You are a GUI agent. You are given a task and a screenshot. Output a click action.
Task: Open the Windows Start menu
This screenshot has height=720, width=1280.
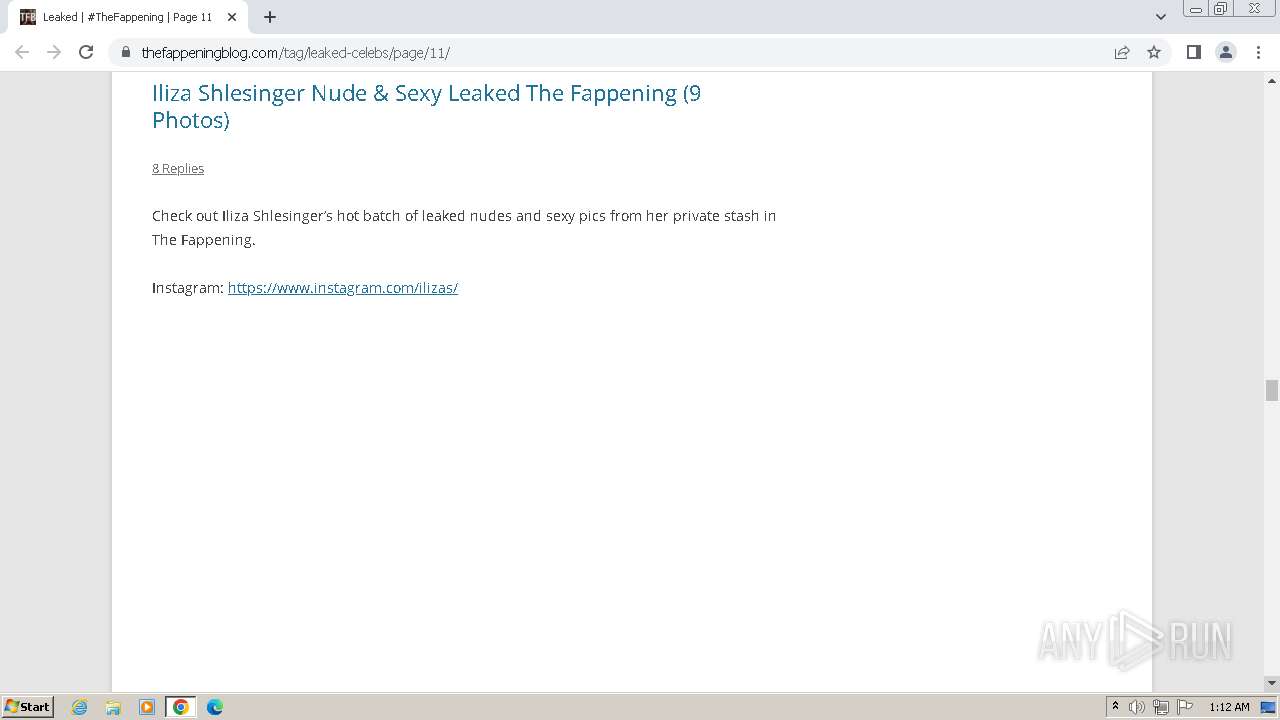28,706
